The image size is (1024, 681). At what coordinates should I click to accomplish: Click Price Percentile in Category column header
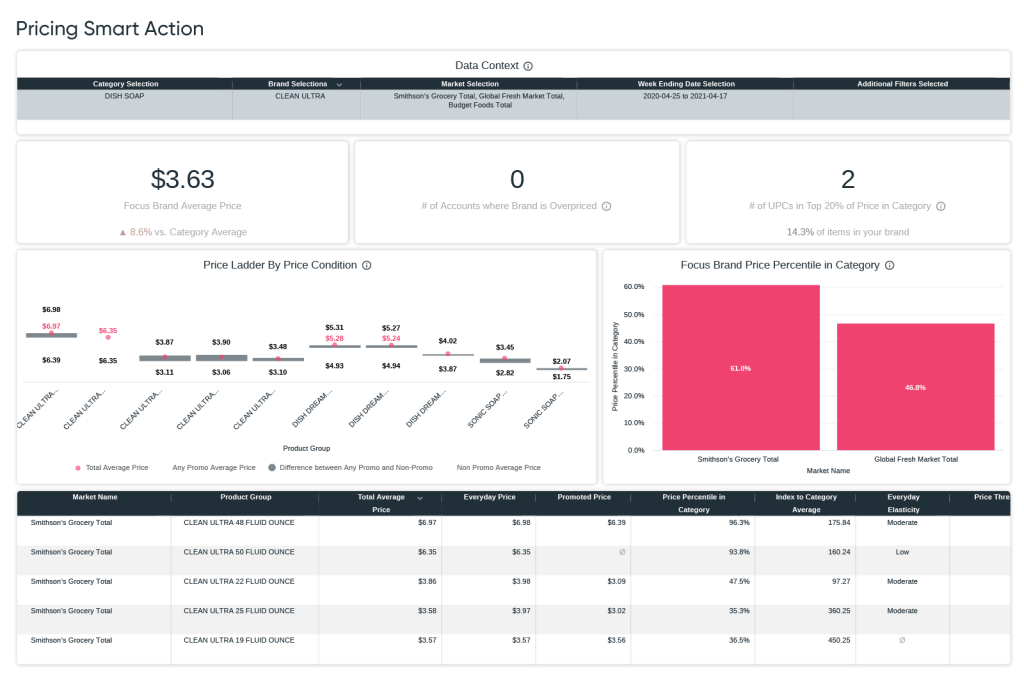click(694, 503)
